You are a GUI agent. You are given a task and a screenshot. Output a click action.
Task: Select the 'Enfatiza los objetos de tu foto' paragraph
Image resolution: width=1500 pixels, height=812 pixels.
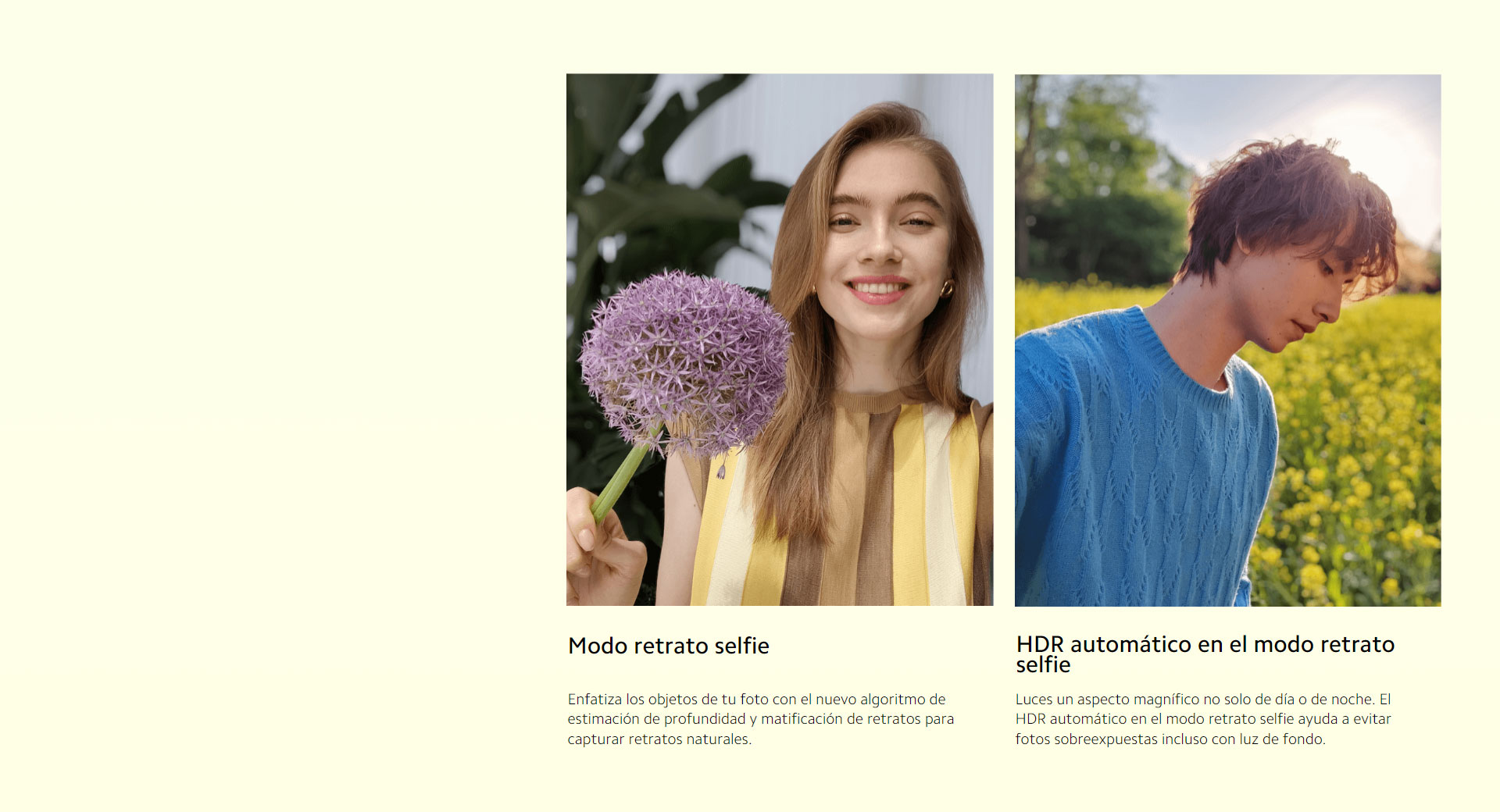click(761, 719)
